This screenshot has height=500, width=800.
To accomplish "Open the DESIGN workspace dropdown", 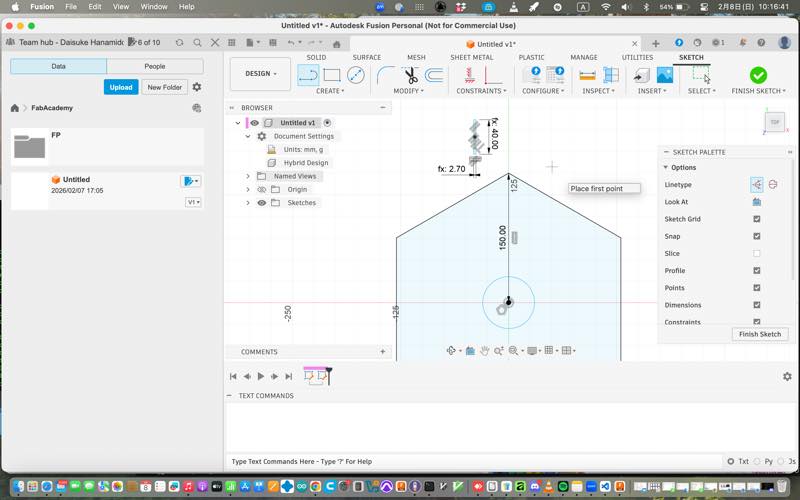I will point(260,74).
